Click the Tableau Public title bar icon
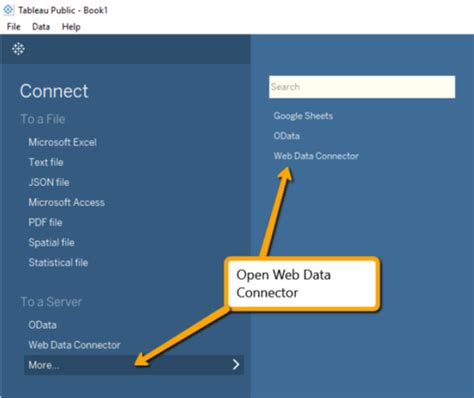 9,10
